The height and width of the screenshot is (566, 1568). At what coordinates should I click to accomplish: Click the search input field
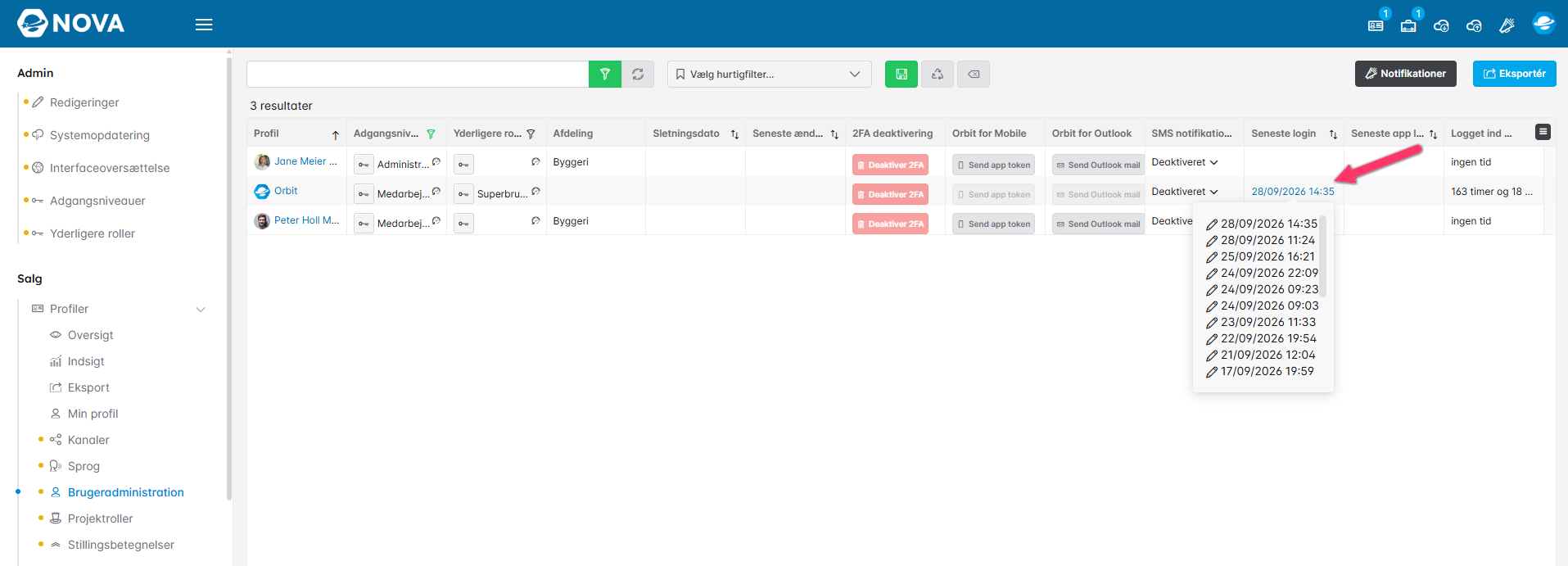click(x=418, y=74)
